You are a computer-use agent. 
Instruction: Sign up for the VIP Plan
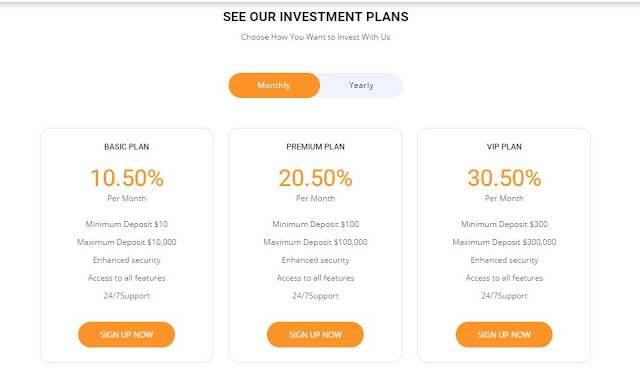pos(504,335)
